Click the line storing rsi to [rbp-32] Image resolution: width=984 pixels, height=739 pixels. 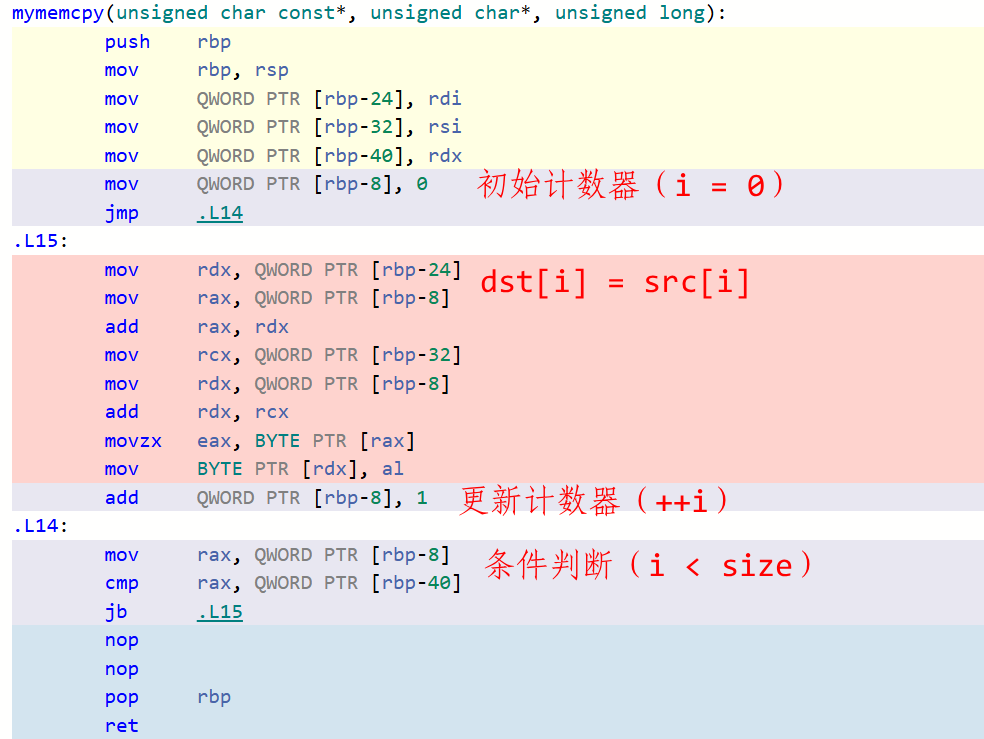click(282, 127)
